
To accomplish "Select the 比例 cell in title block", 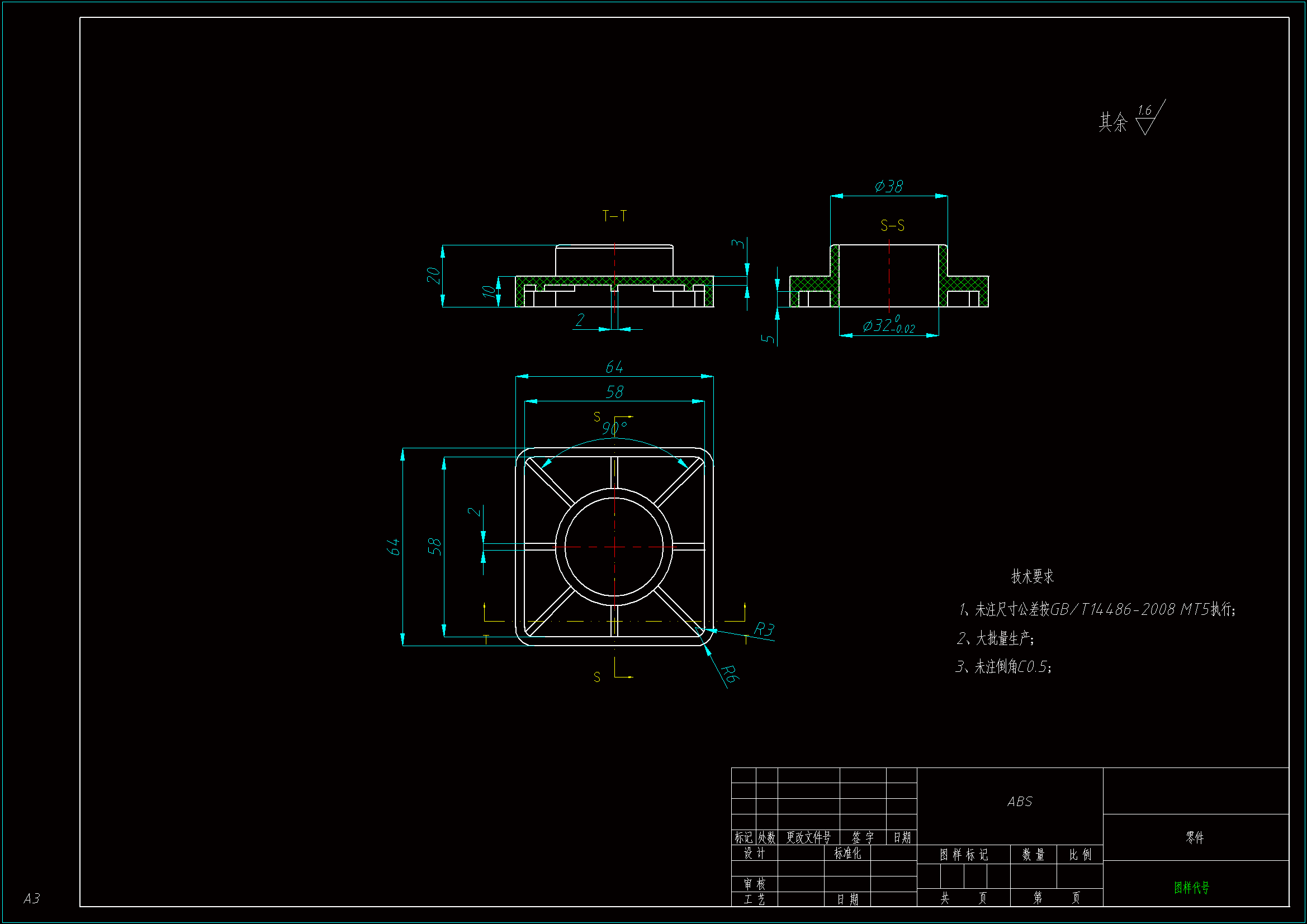I will [1080, 855].
